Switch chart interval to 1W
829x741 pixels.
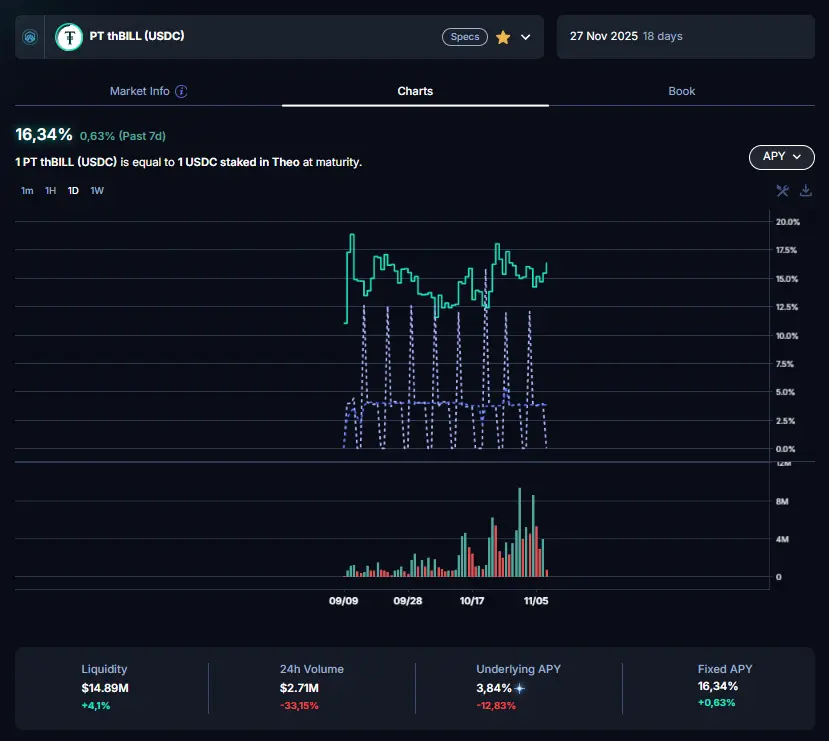[x=97, y=191]
